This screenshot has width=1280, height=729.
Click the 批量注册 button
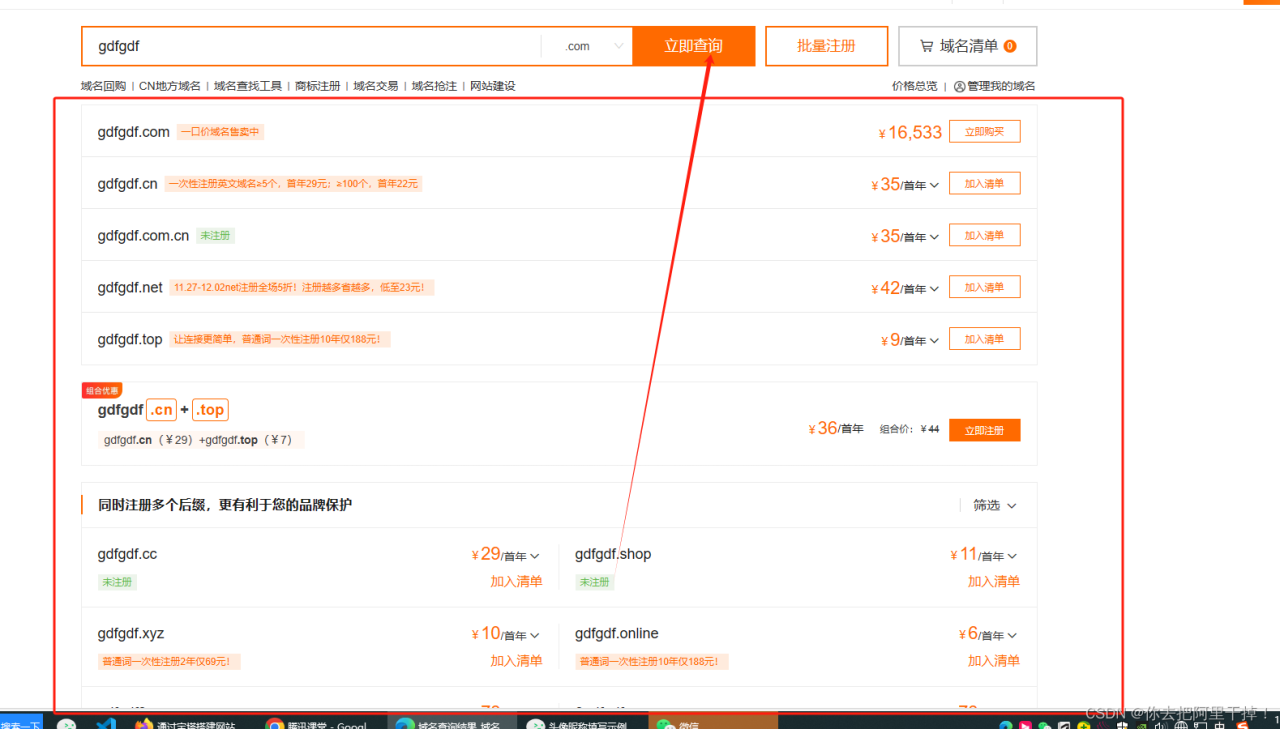tap(826, 46)
